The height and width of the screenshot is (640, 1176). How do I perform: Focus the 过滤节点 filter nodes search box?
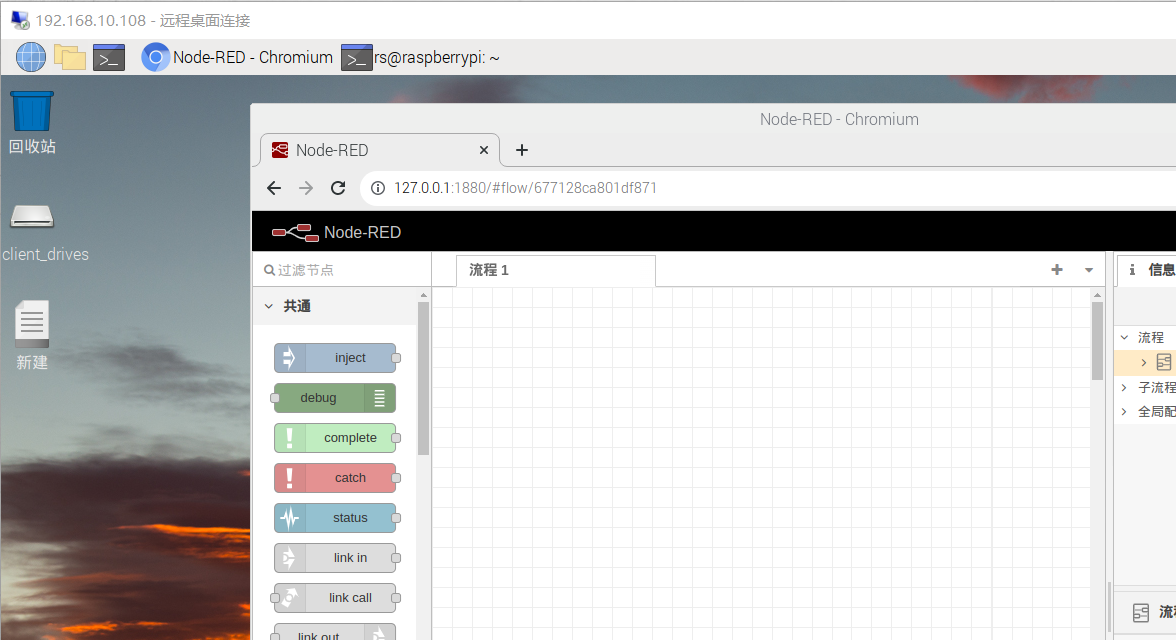pyautogui.click(x=342, y=270)
